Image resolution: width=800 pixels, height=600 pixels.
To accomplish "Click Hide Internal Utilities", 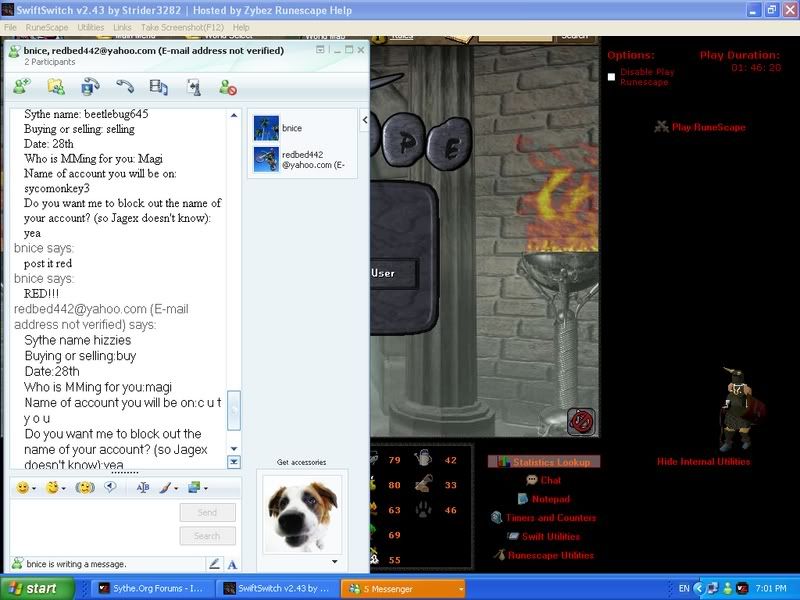I will (704, 462).
